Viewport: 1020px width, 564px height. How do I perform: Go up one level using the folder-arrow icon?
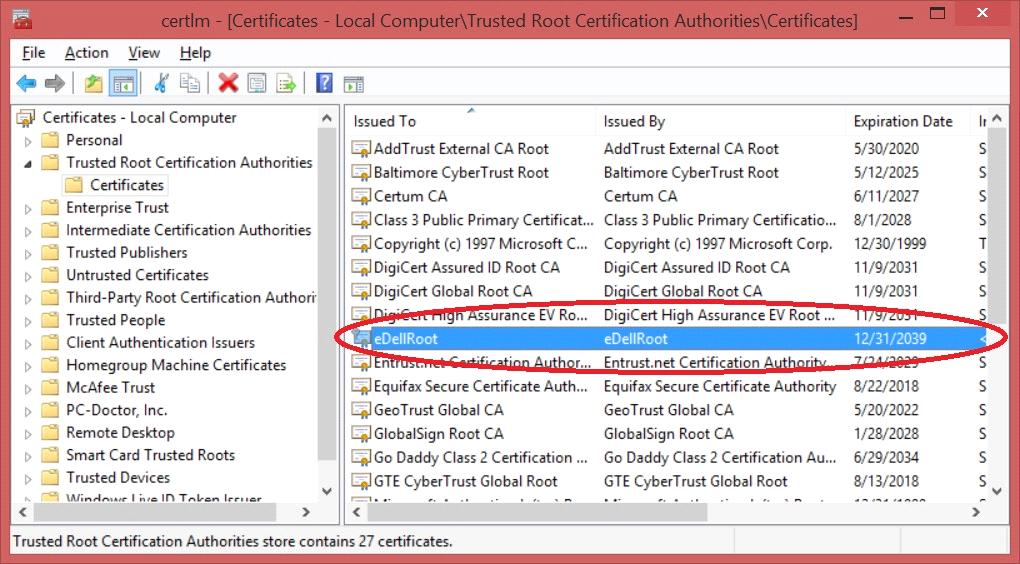(94, 83)
